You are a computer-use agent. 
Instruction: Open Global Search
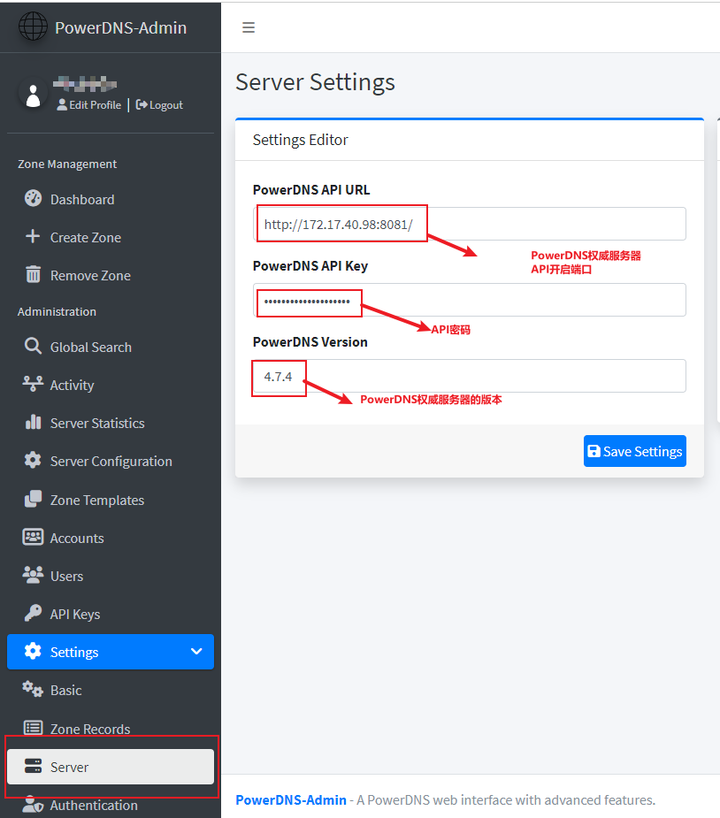click(x=110, y=347)
